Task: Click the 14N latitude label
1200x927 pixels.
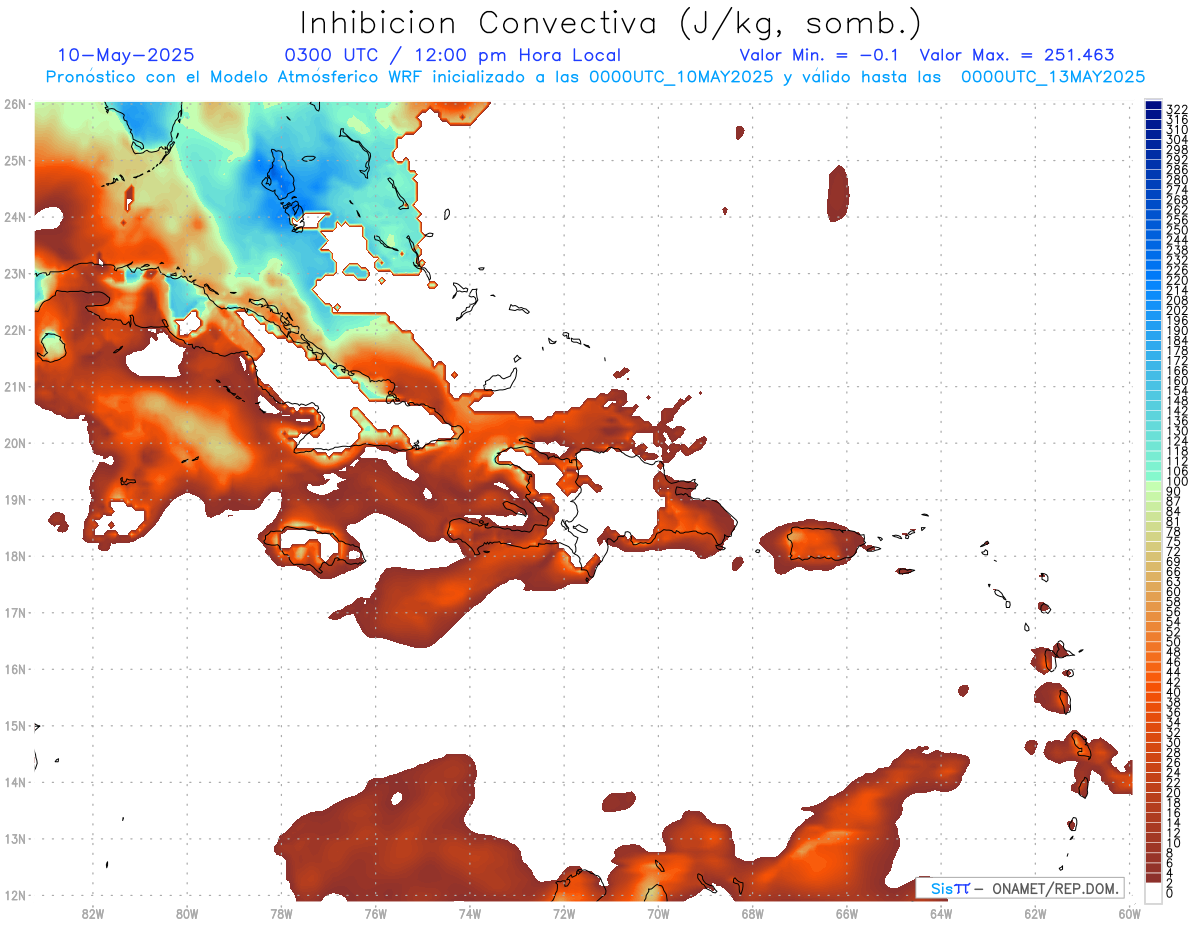Action: (14, 782)
